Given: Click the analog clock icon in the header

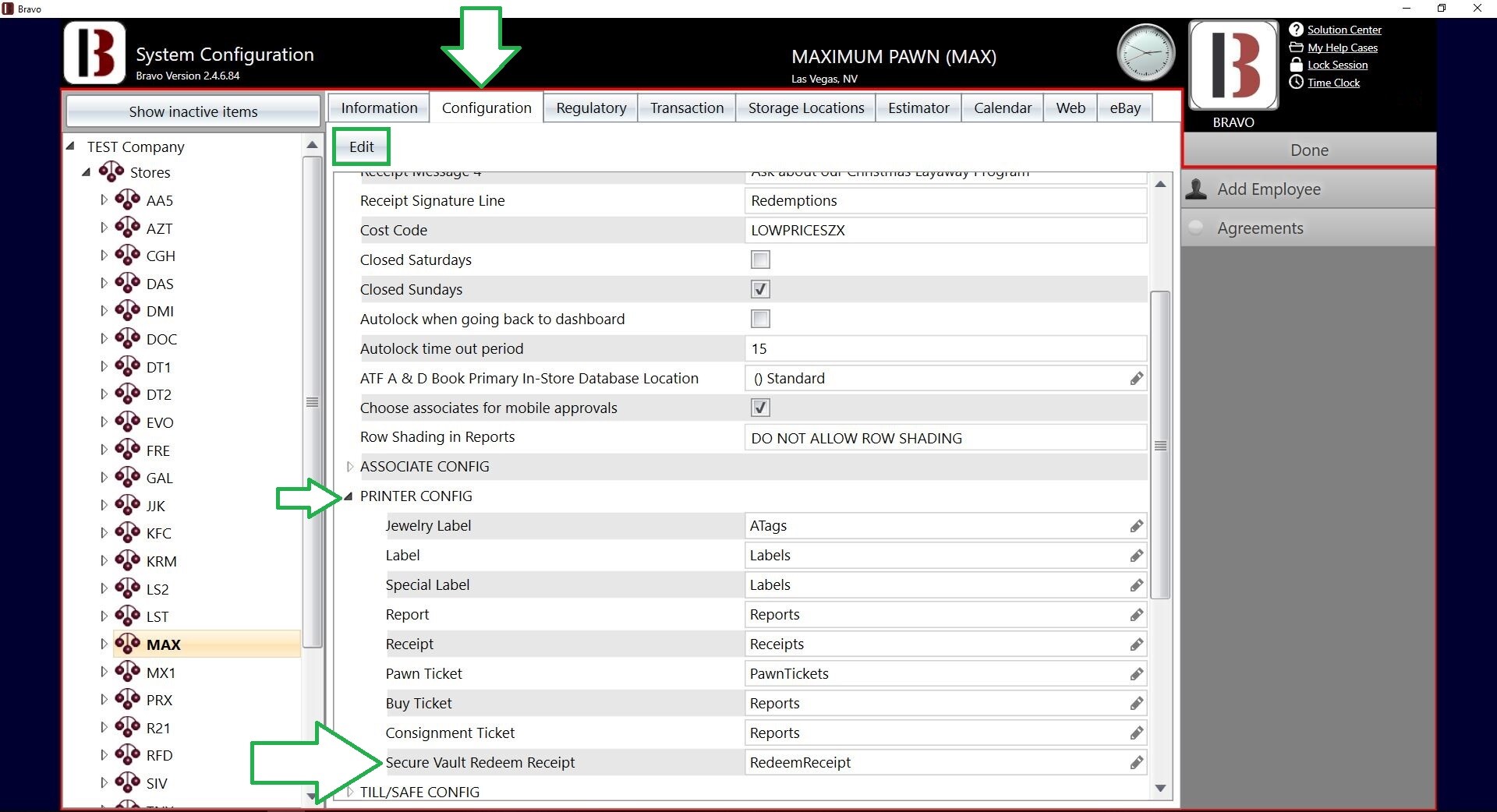Looking at the screenshot, I should (x=1145, y=53).
